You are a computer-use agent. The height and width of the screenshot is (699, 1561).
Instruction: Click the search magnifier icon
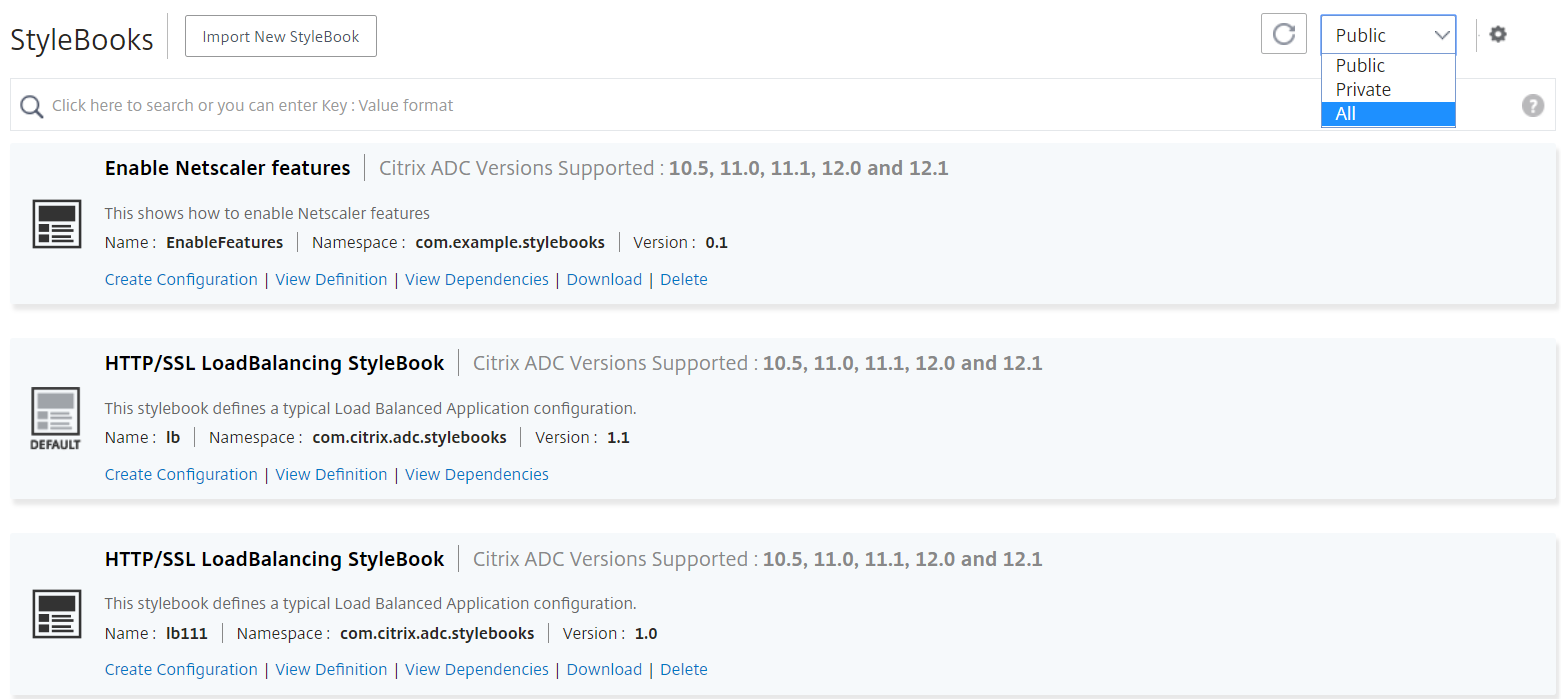(x=32, y=106)
